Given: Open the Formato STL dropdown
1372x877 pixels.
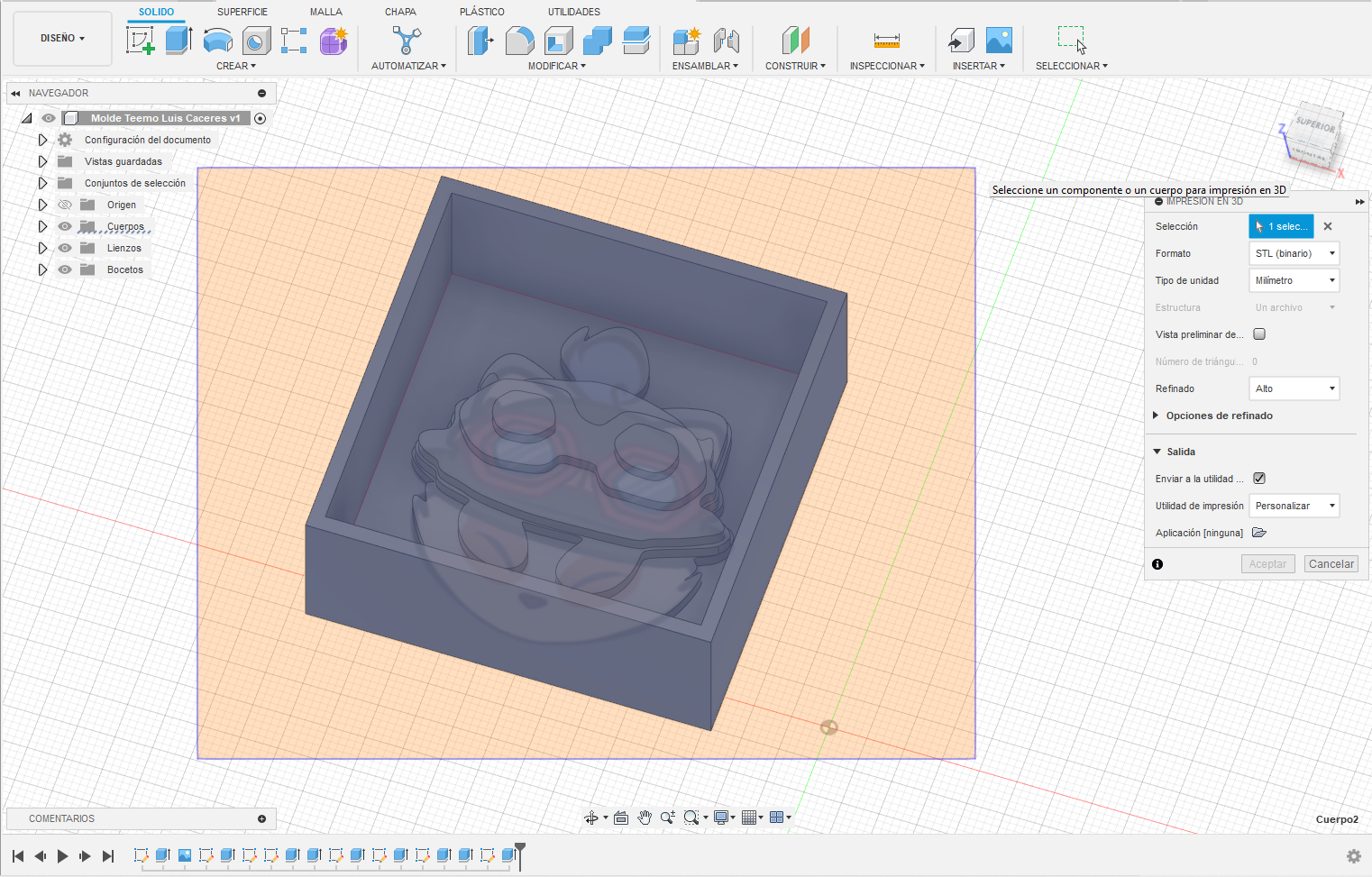Looking at the screenshot, I should tap(1294, 253).
